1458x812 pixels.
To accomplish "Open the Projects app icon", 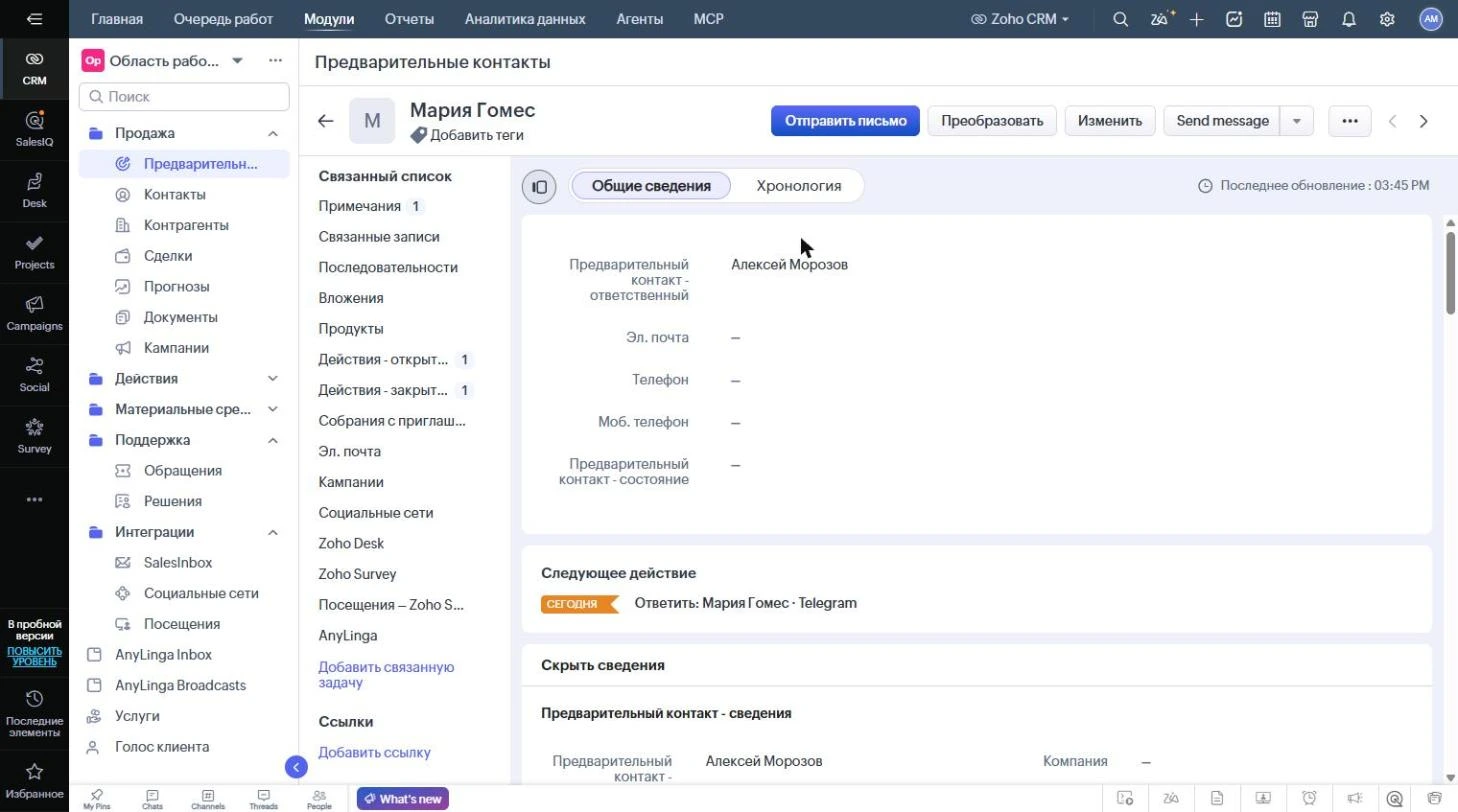I will click(x=34, y=251).
